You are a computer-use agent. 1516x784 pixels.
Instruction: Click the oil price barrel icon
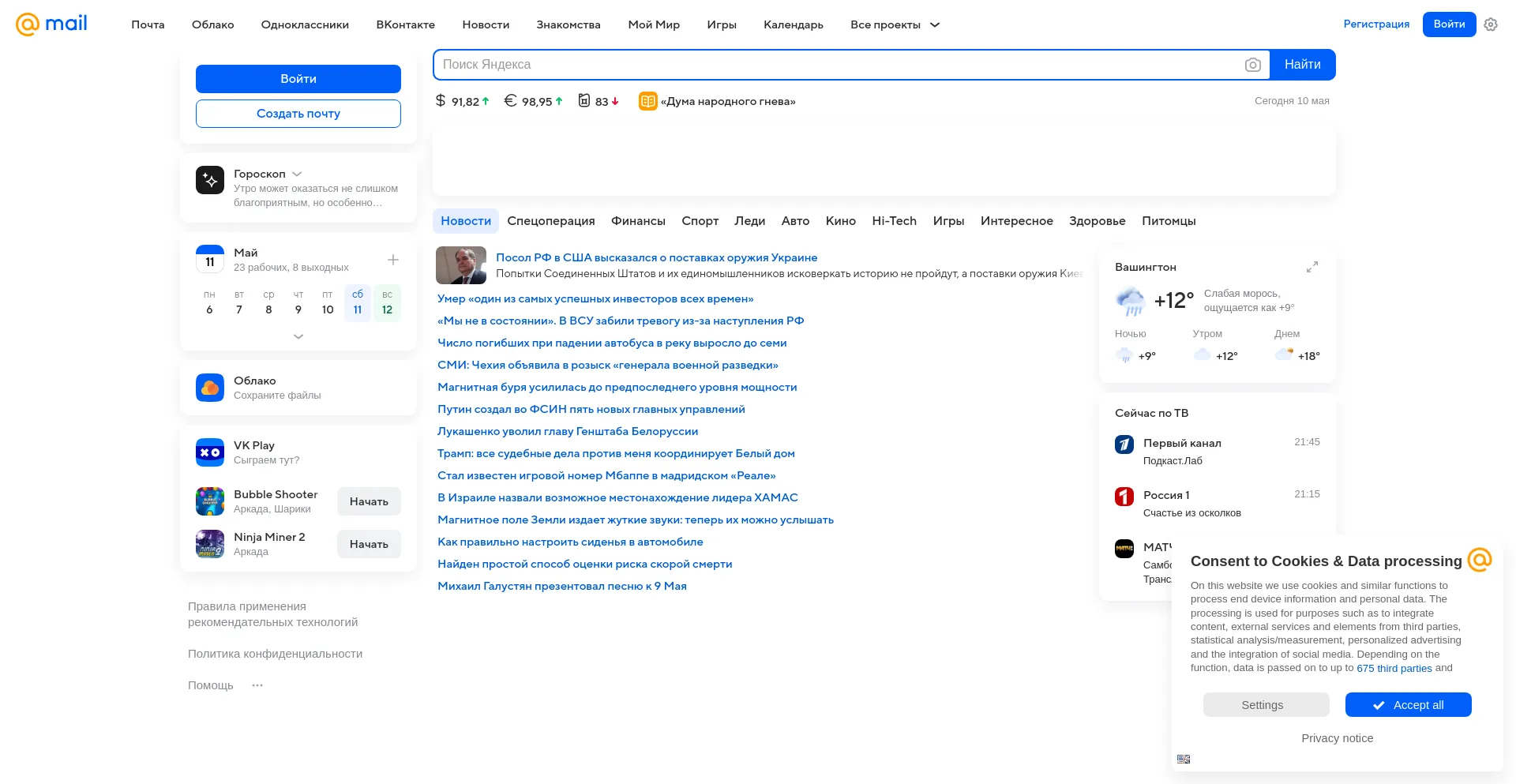click(584, 100)
